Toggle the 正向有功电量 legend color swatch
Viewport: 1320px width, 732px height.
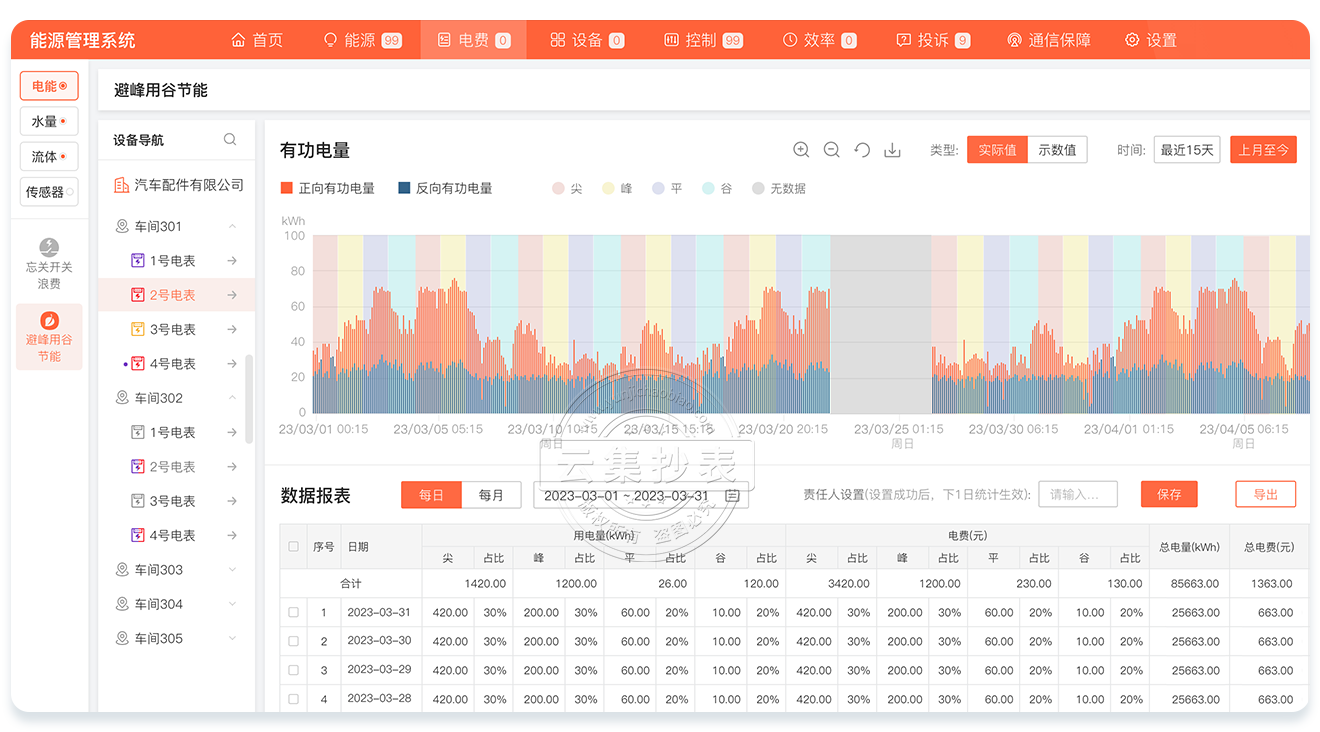click(x=287, y=188)
